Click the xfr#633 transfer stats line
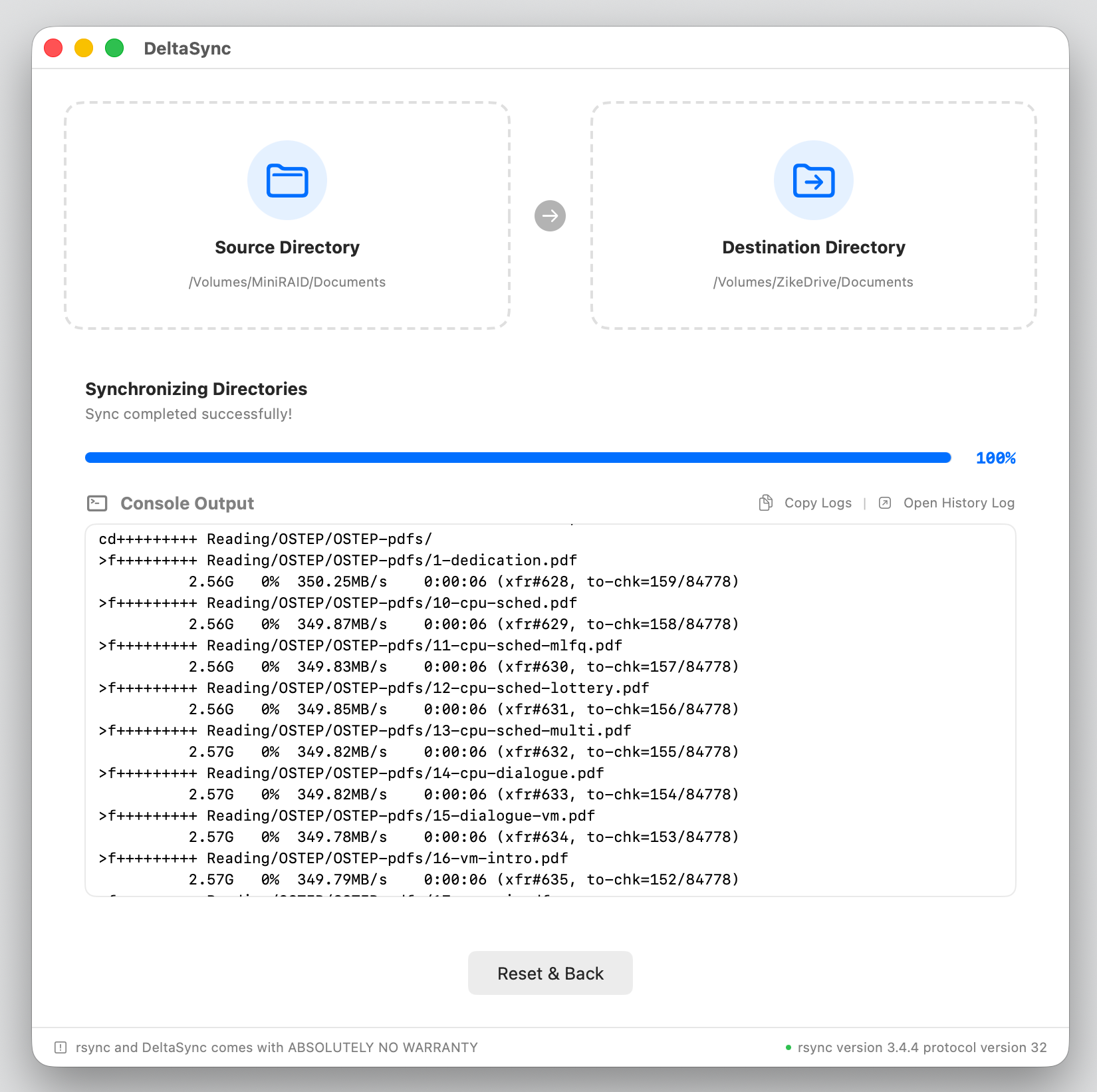The height and width of the screenshot is (1092, 1097). pos(464,794)
